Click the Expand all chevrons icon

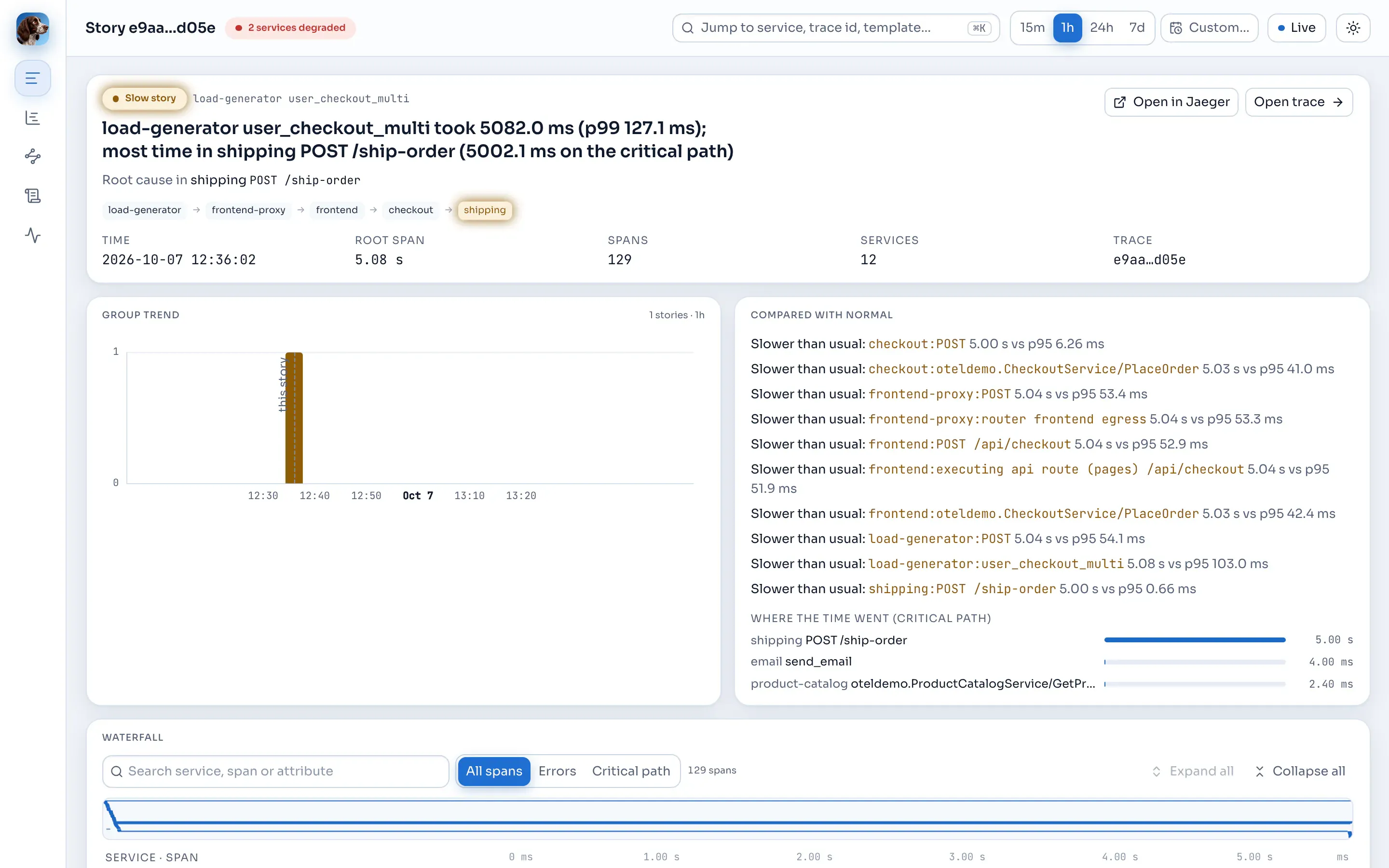point(1157,772)
